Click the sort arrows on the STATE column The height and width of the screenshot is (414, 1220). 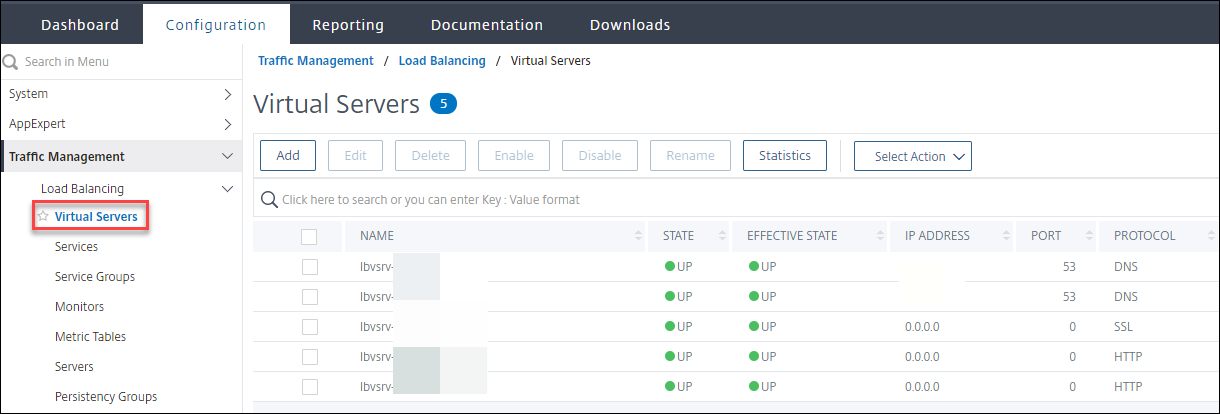point(727,236)
